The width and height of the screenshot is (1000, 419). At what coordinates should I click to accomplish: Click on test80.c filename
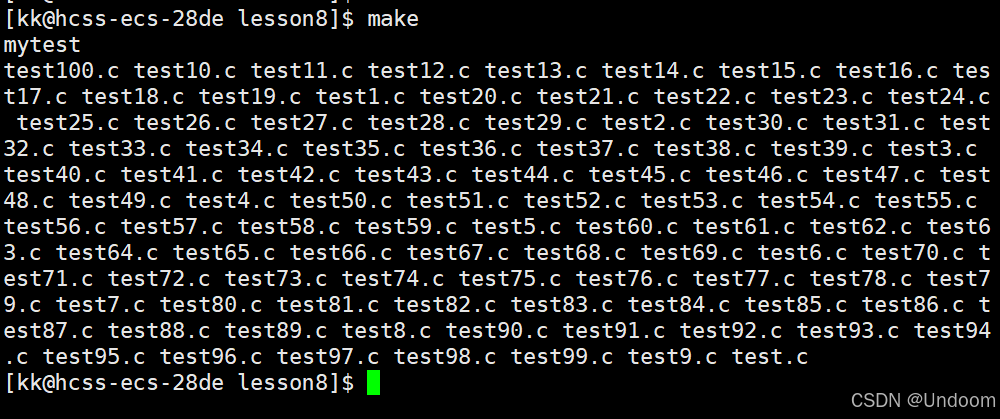pos(210,305)
